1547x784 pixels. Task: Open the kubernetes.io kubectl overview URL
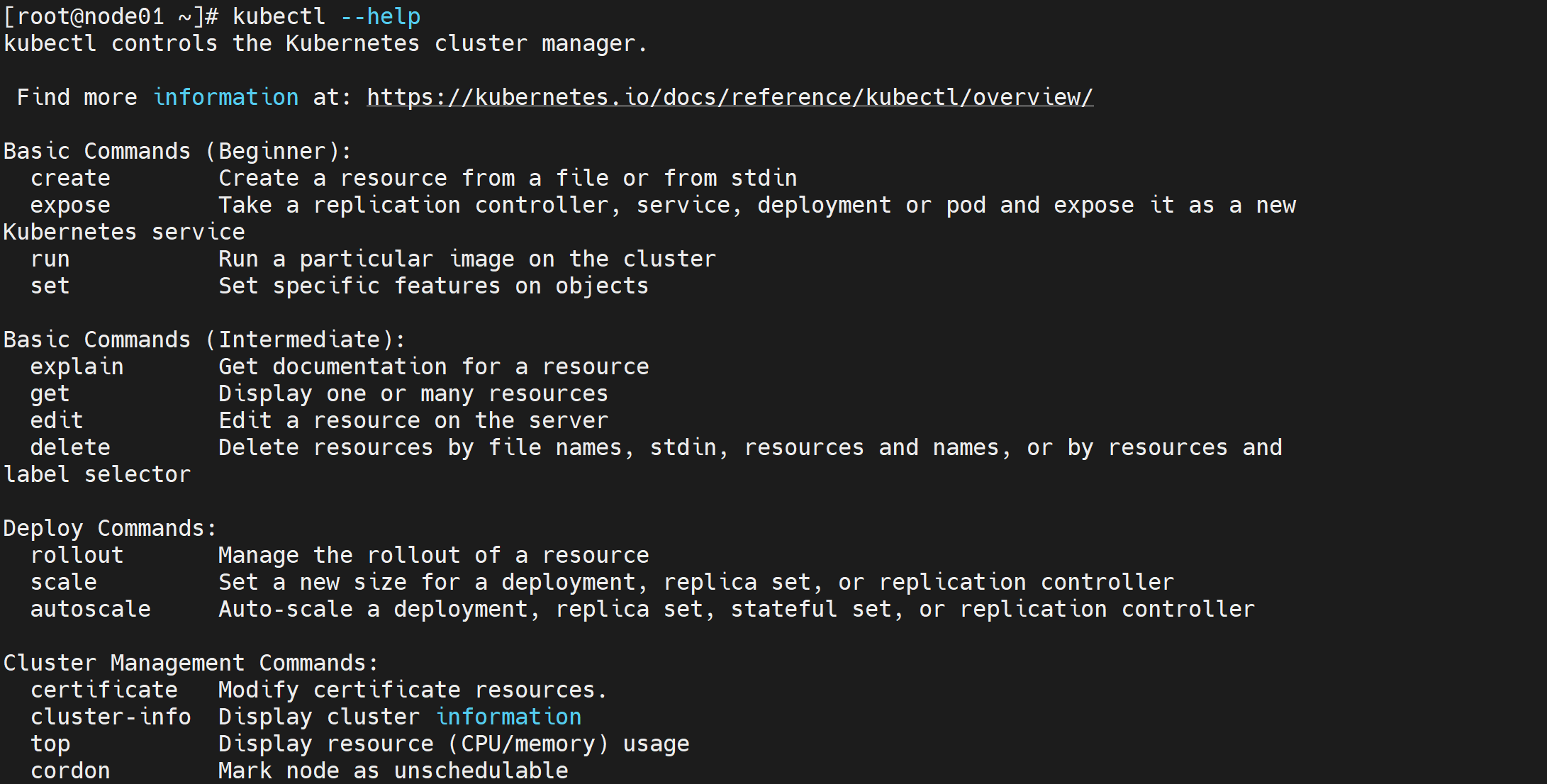[730, 97]
